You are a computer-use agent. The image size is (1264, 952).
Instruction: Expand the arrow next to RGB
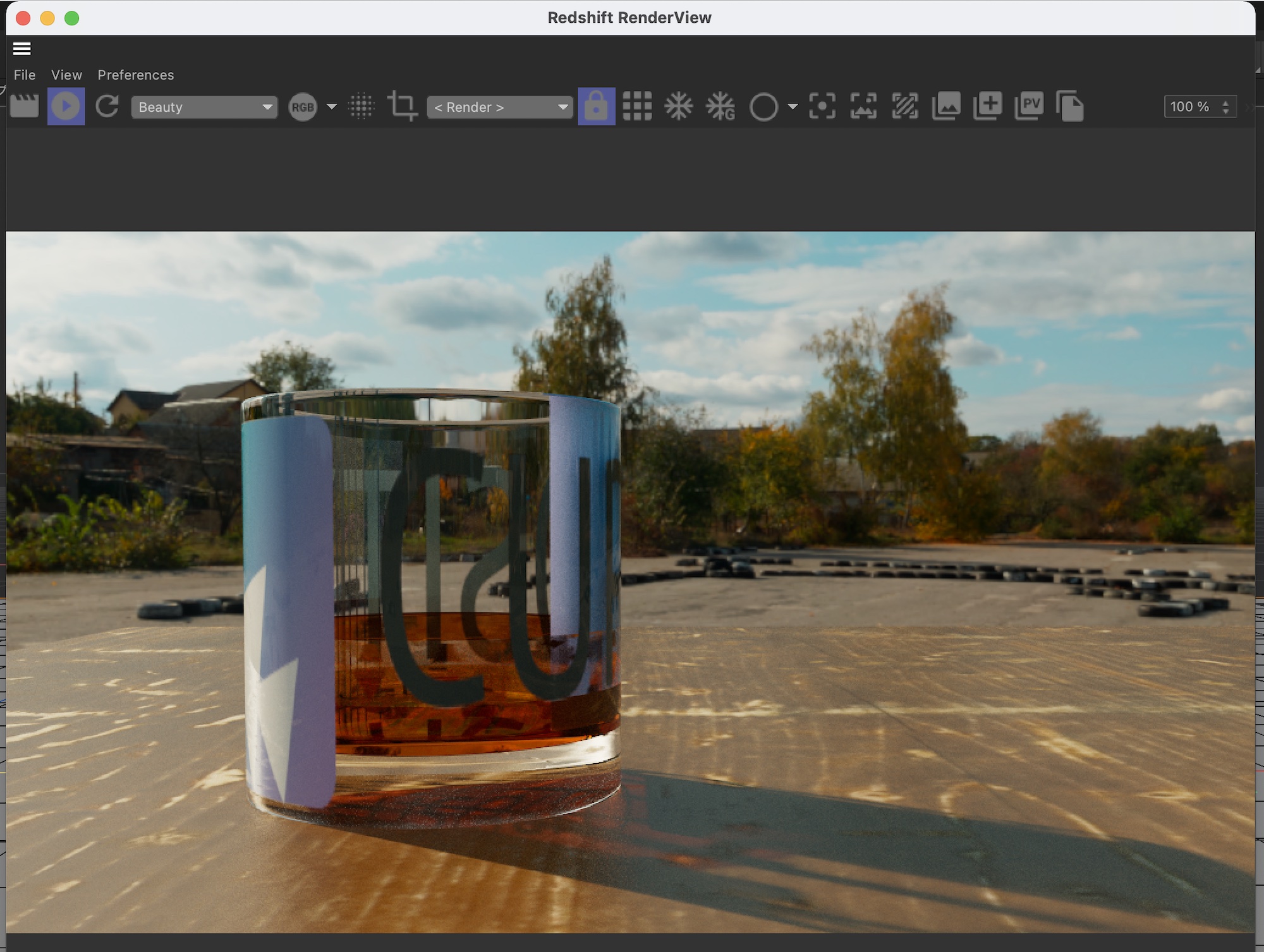click(x=332, y=107)
